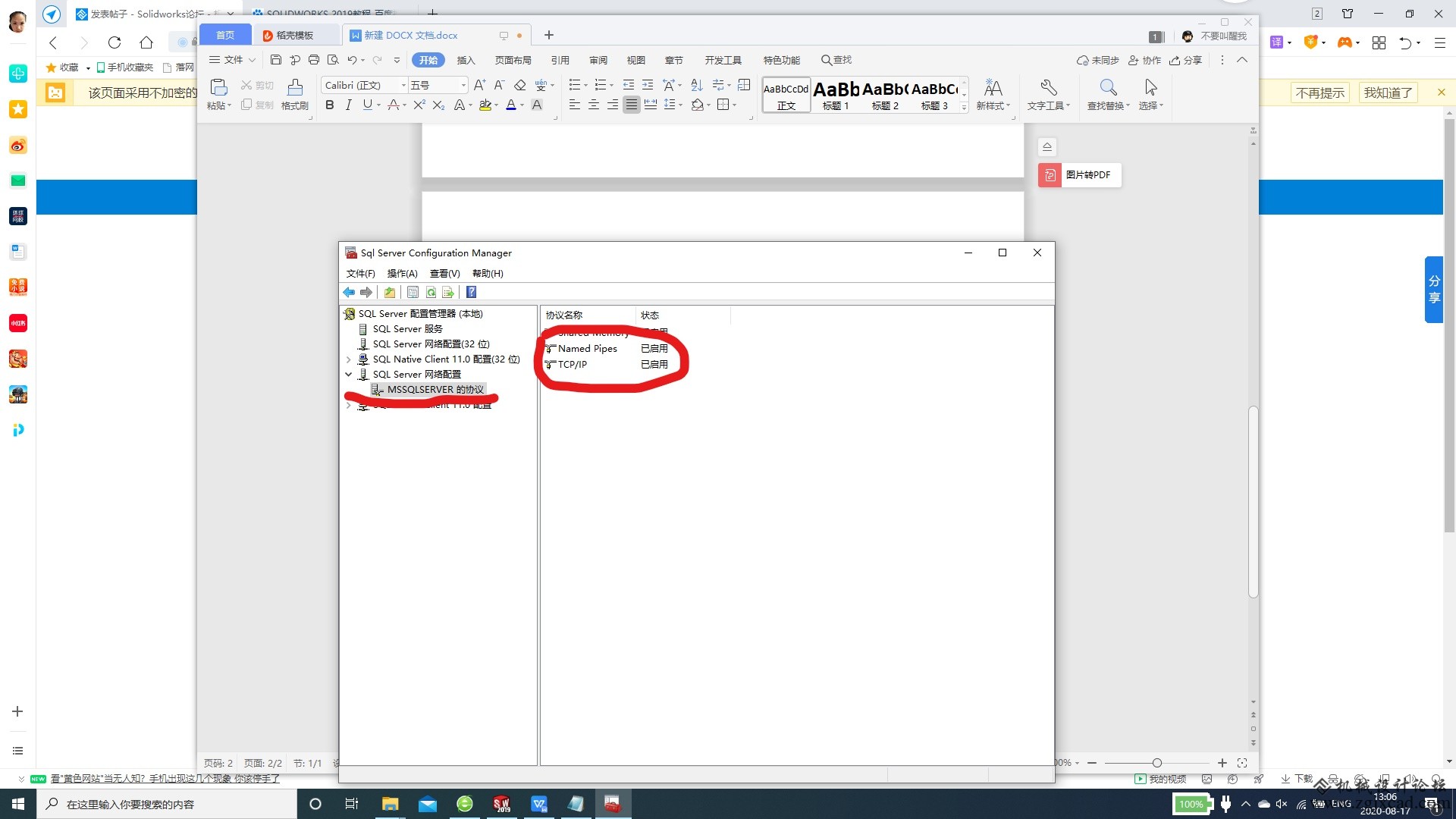This screenshot has width=1456, height=819.
Task: Increase paragraph indent
Action: (648, 85)
